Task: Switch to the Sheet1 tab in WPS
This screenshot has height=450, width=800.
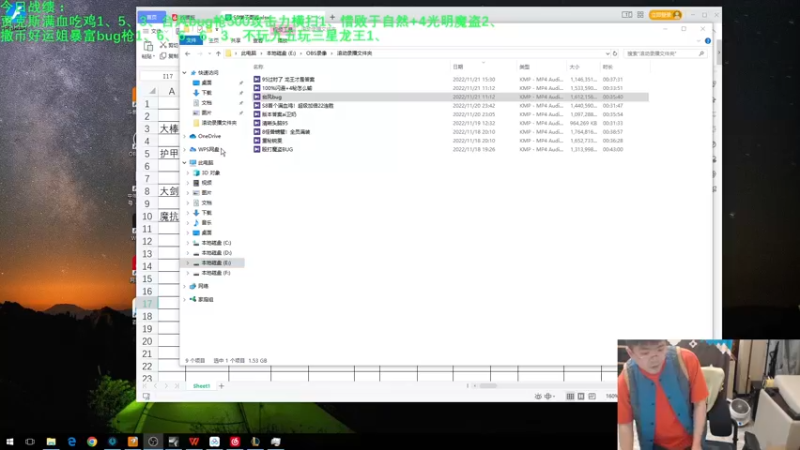Action: pyautogui.click(x=202, y=386)
